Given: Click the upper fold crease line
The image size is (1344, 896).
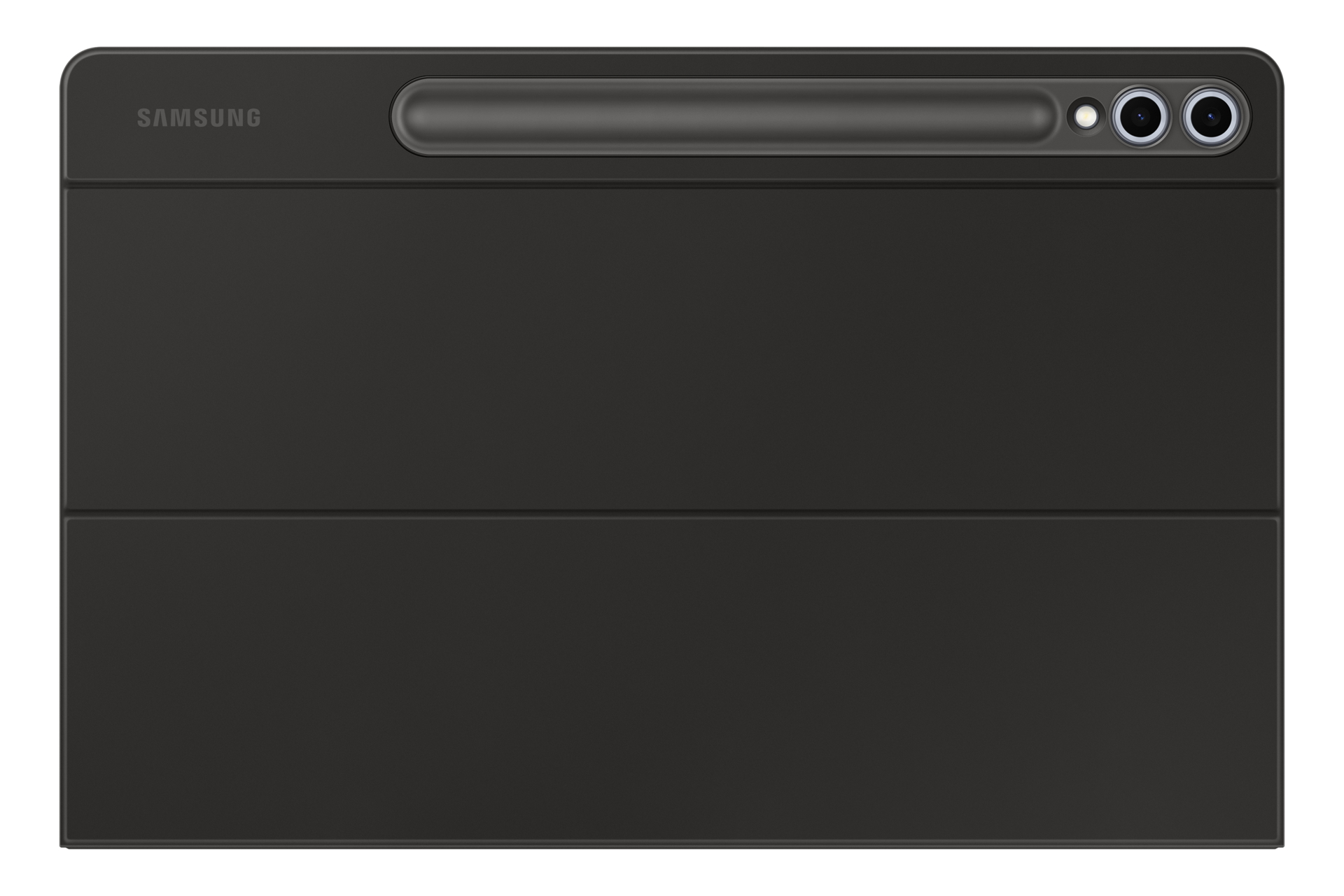Looking at the screenshot, I should pyautogui.click(x=672, y=183).
